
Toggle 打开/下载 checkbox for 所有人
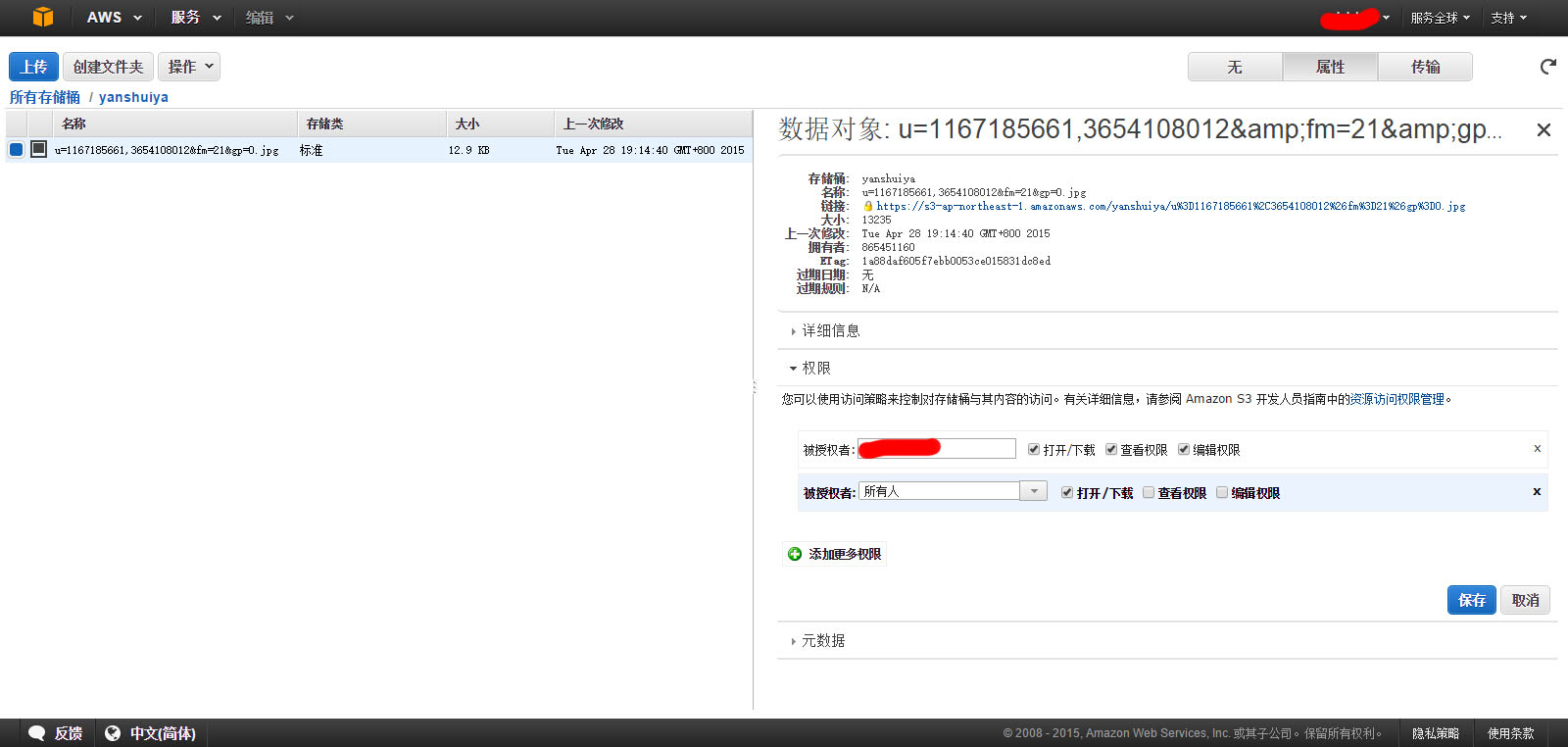coord(1067,492)
